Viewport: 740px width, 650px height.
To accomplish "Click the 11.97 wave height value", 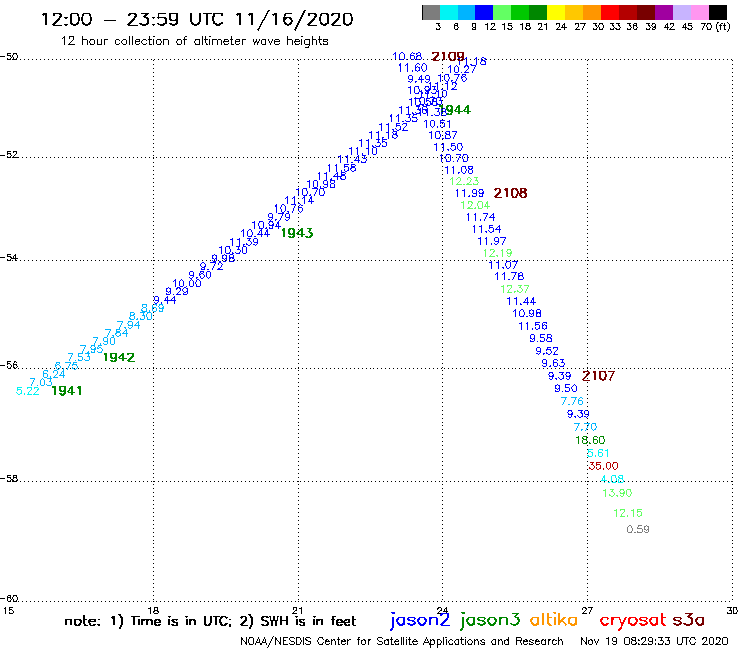I will 491,241.
